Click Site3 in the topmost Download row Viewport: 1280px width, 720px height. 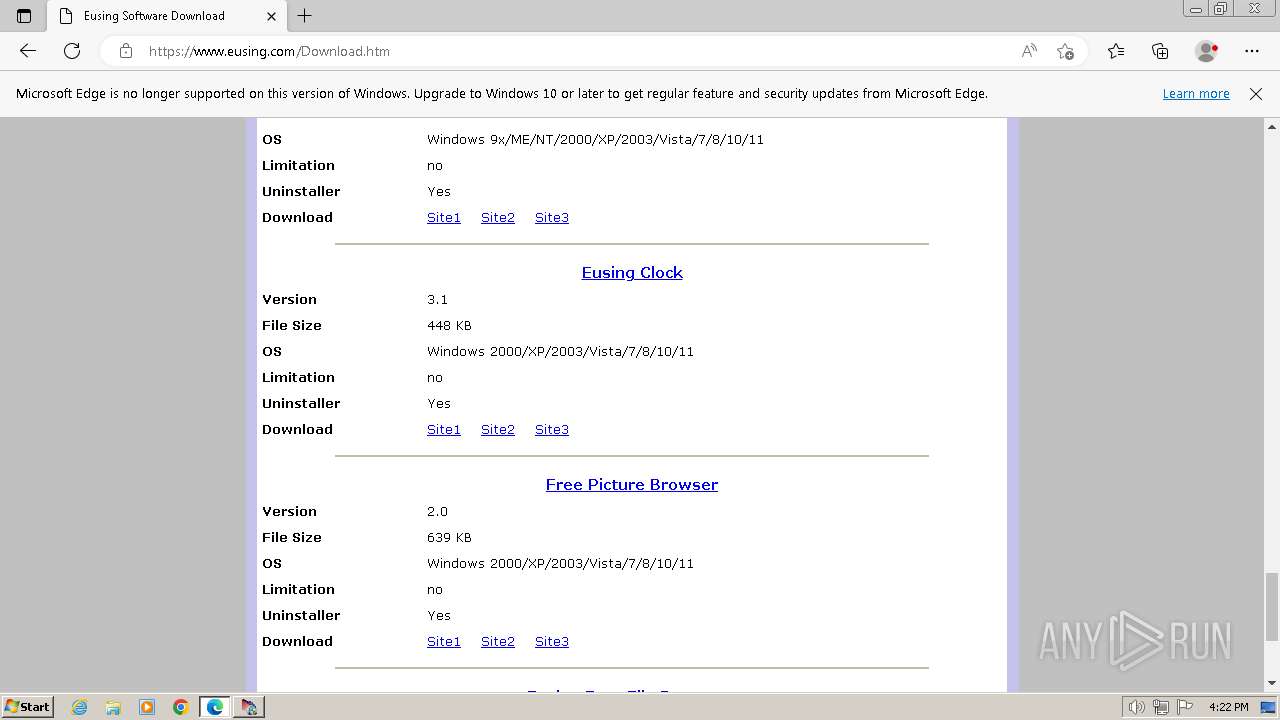[x=552, y=218]
